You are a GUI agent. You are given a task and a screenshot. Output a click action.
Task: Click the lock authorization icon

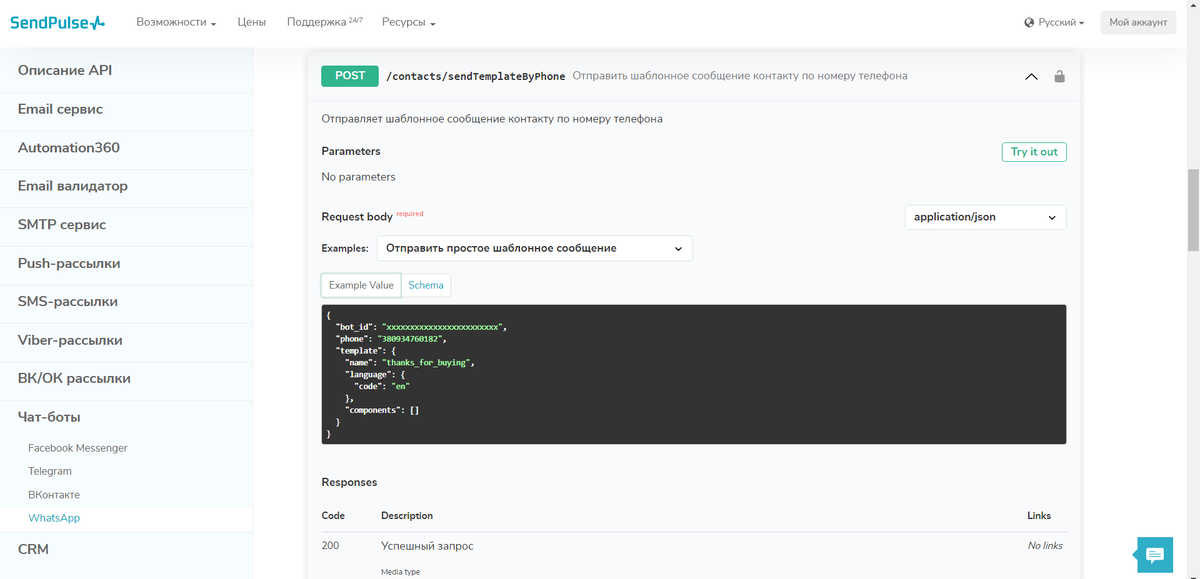(x=1060, y=76)
